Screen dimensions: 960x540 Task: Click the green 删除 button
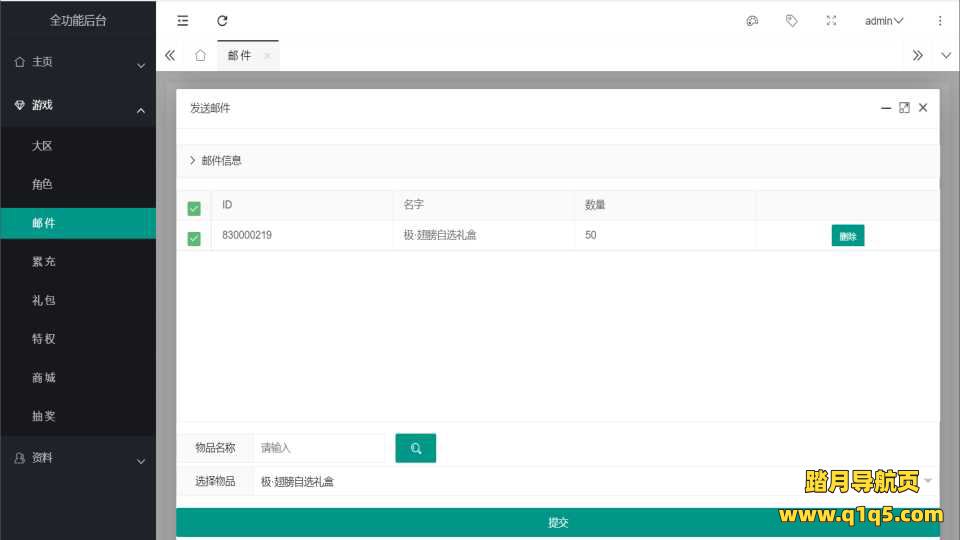847,237
